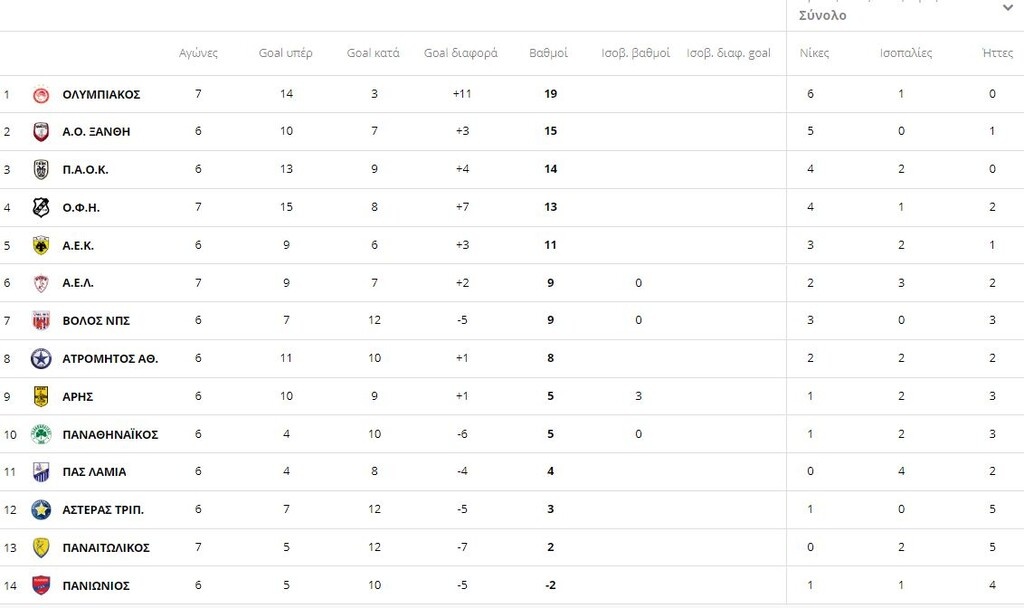Click the O.F.I. team badge icon

pyautogui.click(x=41, y=208)
